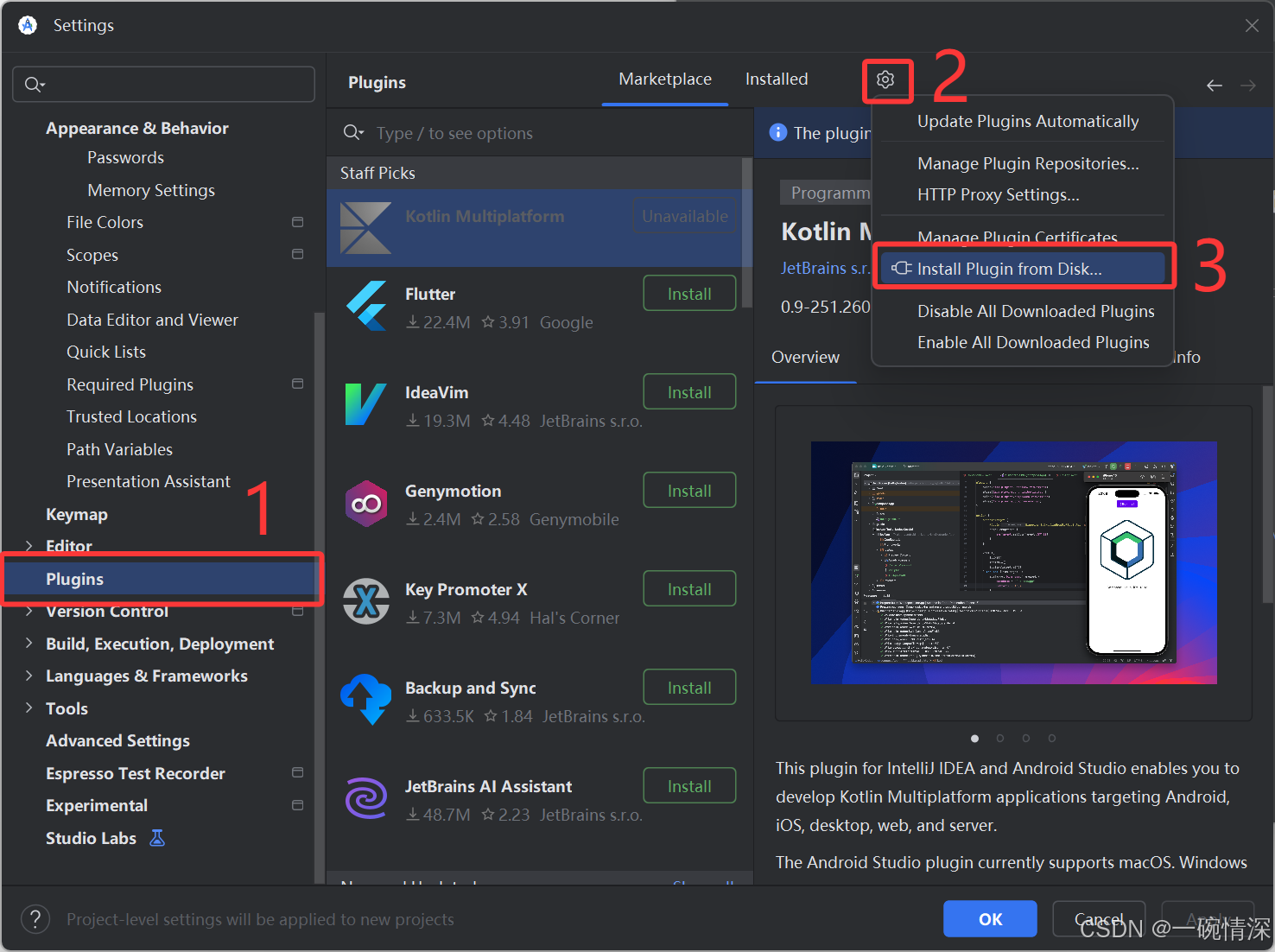Click the Android Studio logo in title bar
This screenshot has height=952, width=1275.
point(28,25)
